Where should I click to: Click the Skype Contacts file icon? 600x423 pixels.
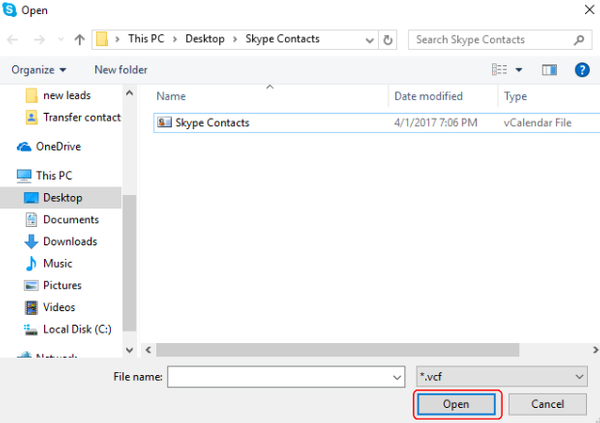[x=165, y=122]
